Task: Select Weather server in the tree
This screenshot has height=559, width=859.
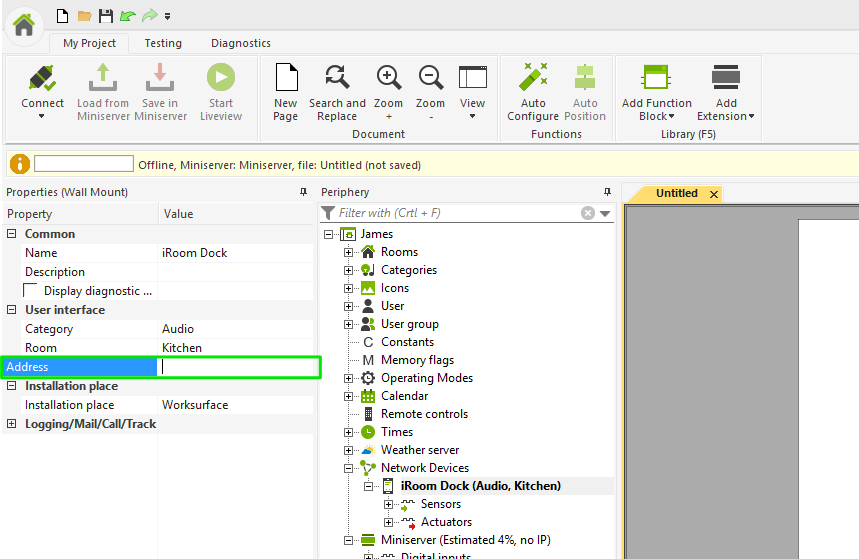Action: pyautogui.click(x=420, y=450)
